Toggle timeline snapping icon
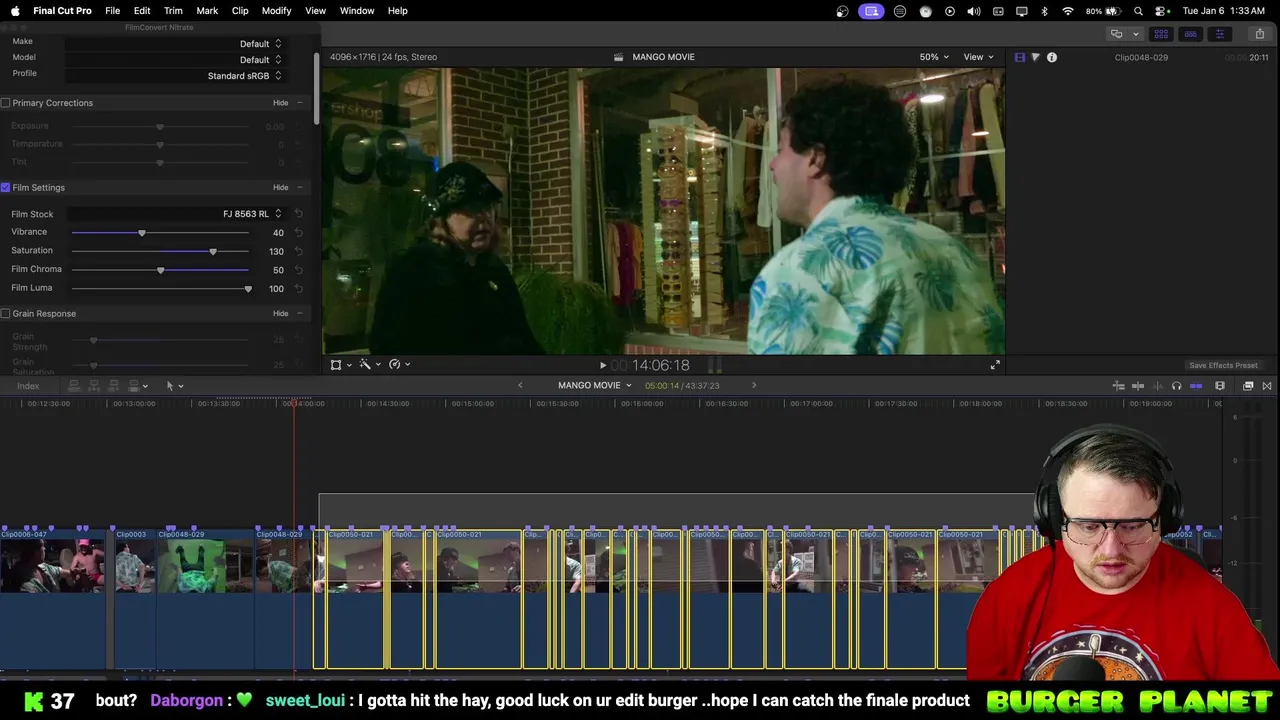The height and width of the screenshot is (720, 1280). click(x=1196, y=386)
